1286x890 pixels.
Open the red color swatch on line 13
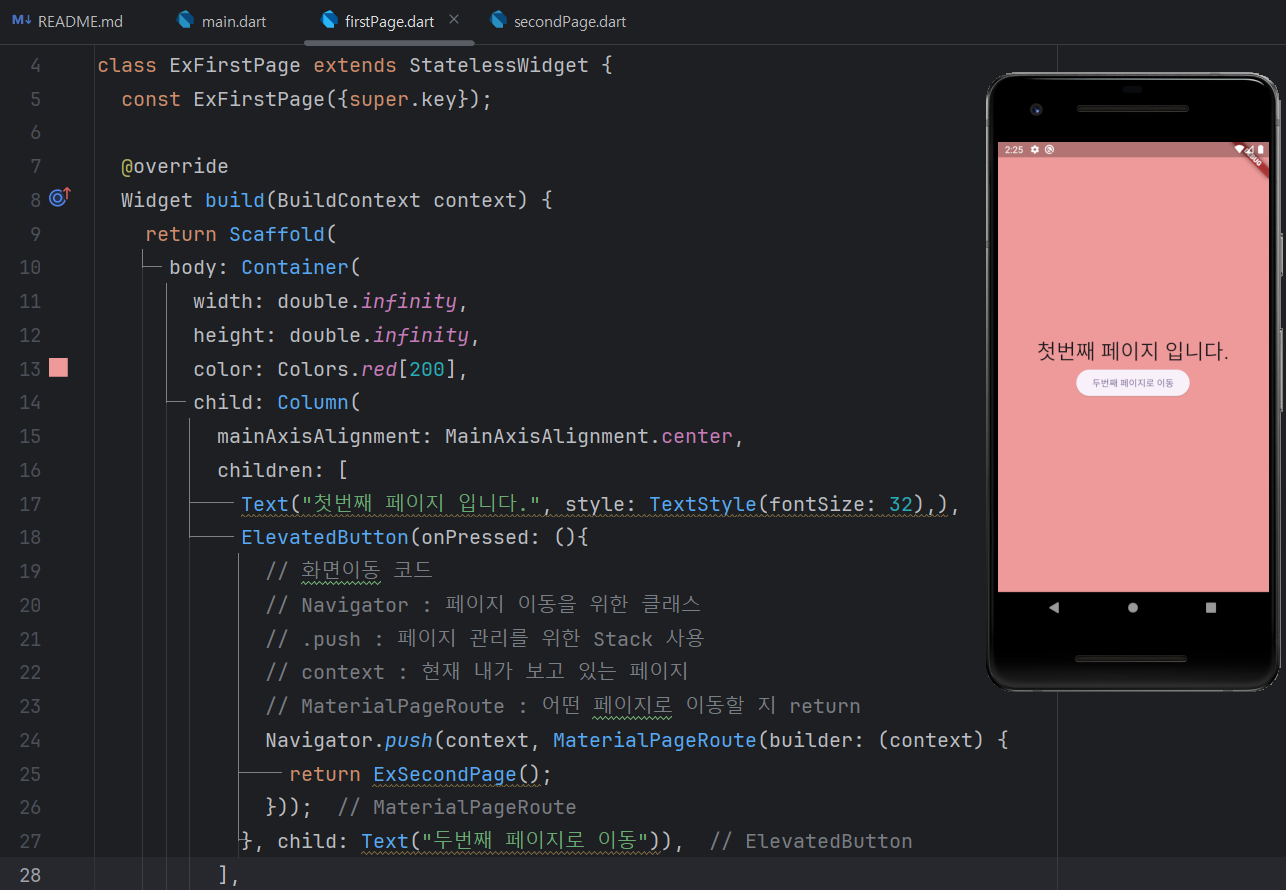click(x=59, y=368)
